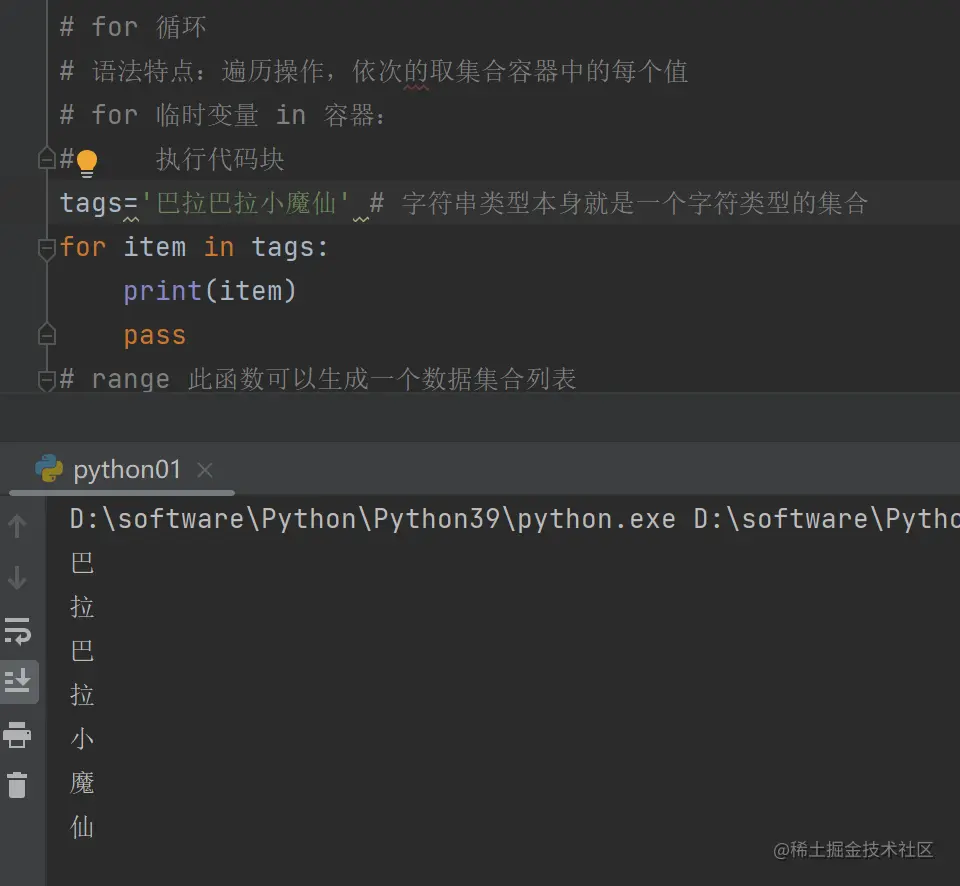
Task: Click the comment '# for 循环'
Action: 133,27
